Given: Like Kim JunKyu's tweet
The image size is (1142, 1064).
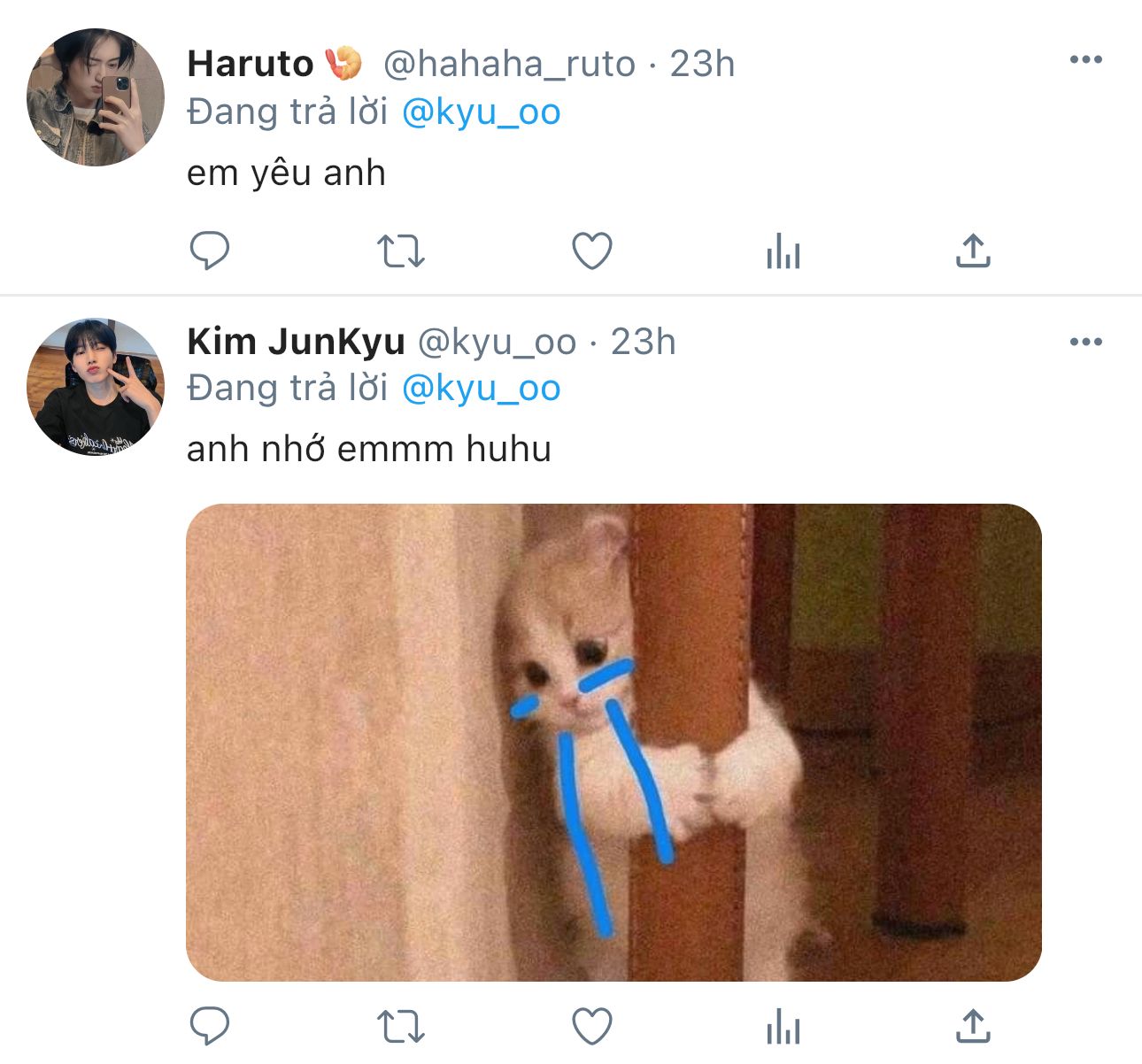Looking at the screenshot, I should (592, 1026).
